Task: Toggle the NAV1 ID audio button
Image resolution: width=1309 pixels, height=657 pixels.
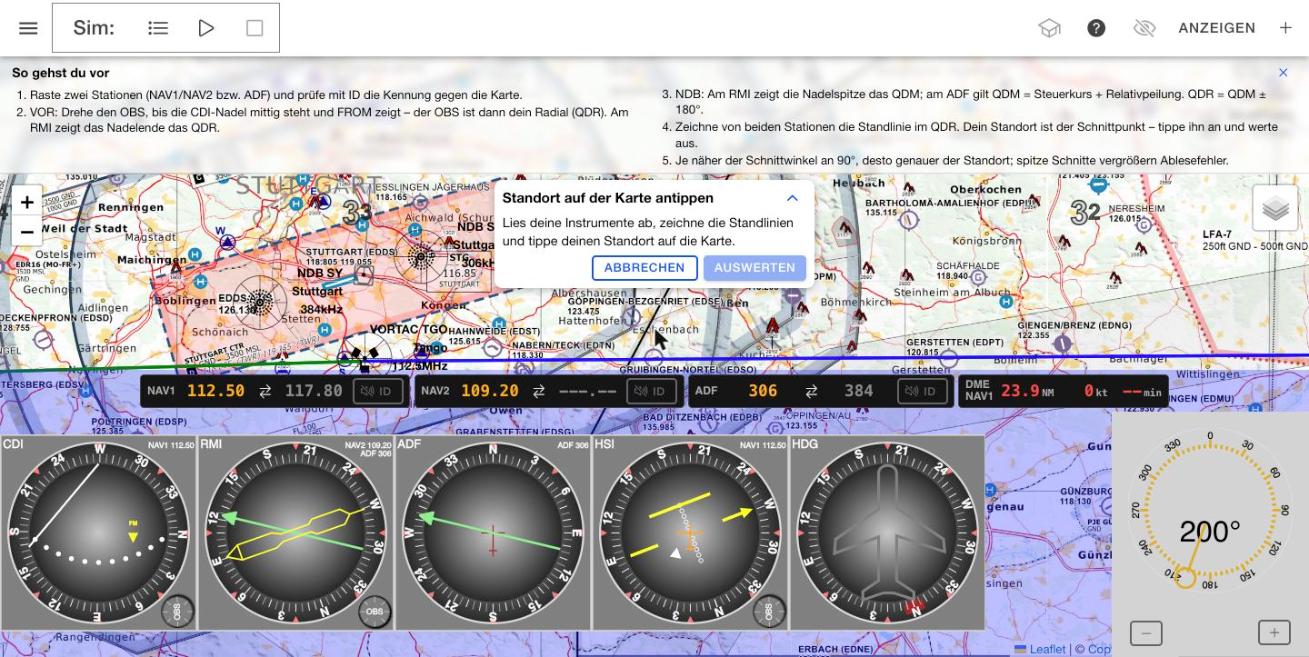Action: [378, 391]
